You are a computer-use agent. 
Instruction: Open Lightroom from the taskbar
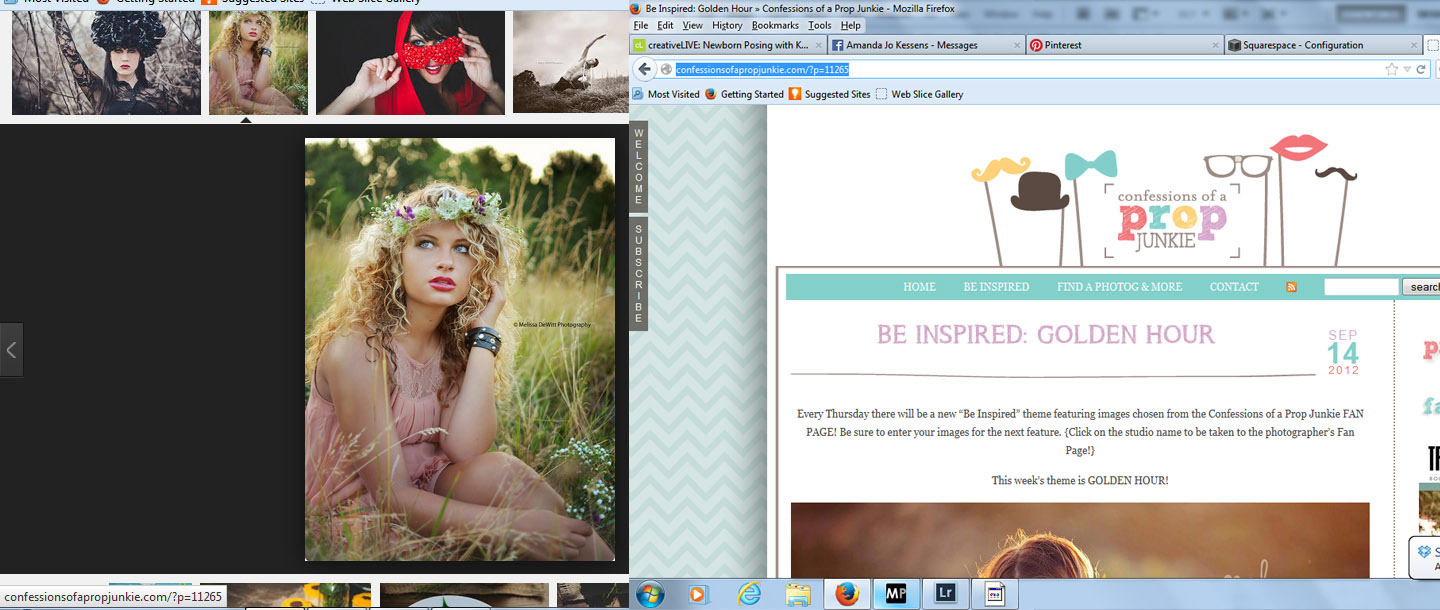pos(944,594)
